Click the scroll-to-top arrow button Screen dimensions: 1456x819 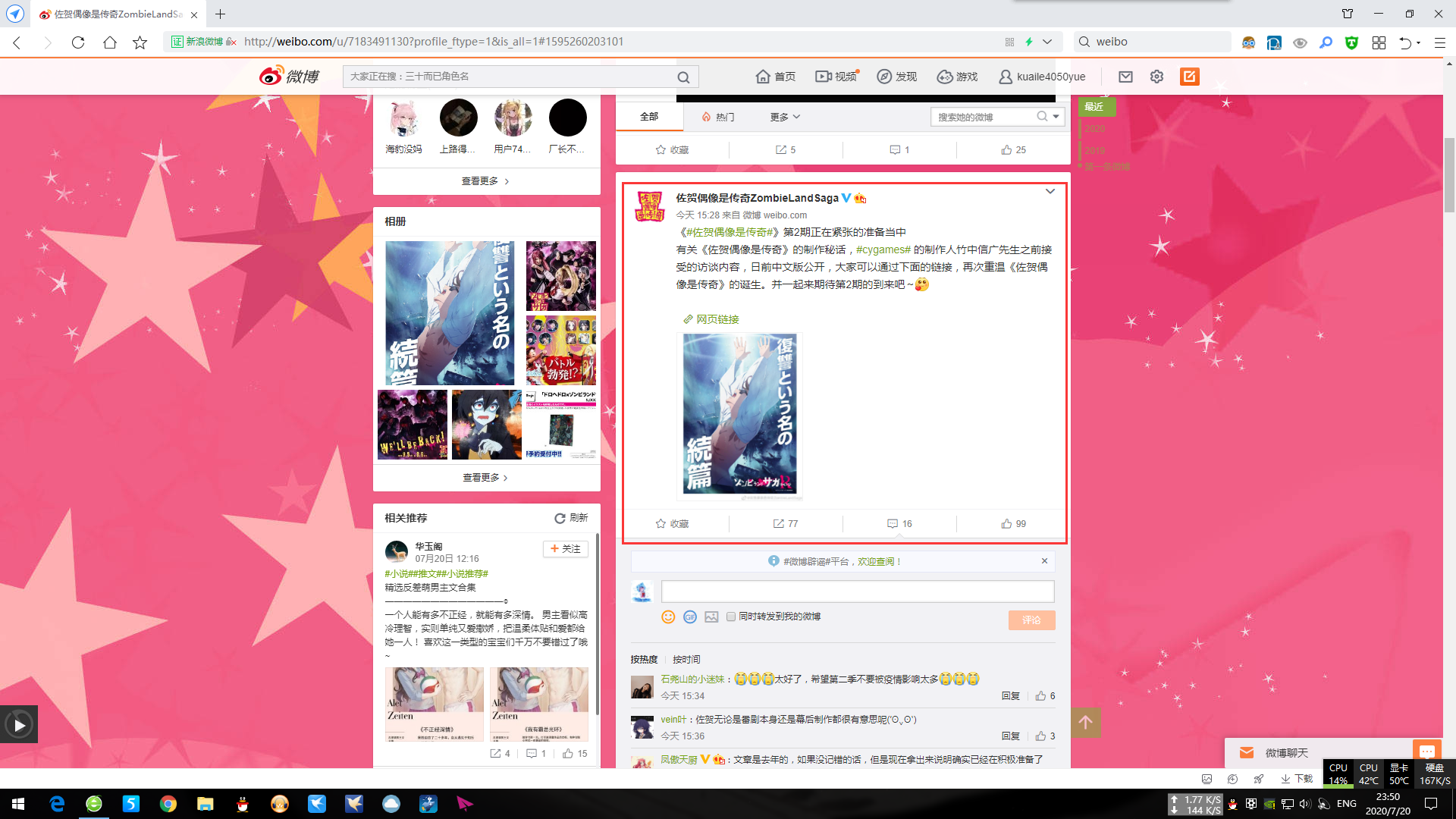click(1085, 723)
